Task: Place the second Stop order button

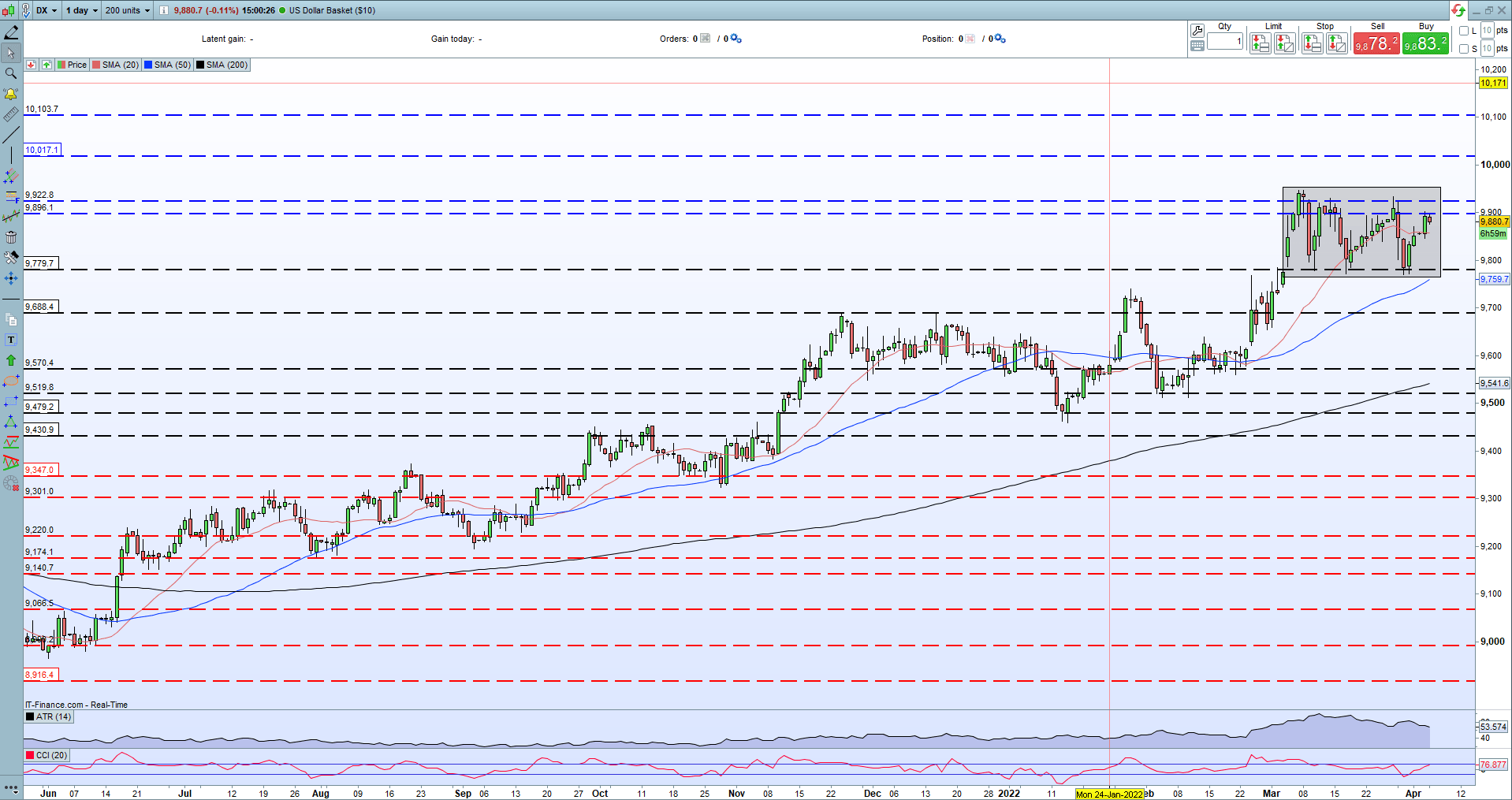Action: 1337,43
